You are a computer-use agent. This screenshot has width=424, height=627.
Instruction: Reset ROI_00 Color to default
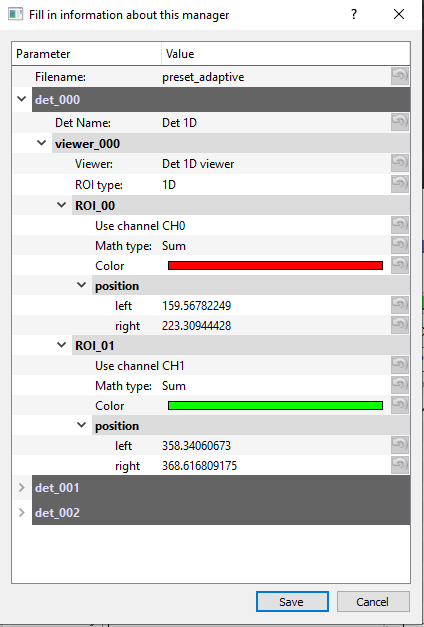[x=400, y=265]
